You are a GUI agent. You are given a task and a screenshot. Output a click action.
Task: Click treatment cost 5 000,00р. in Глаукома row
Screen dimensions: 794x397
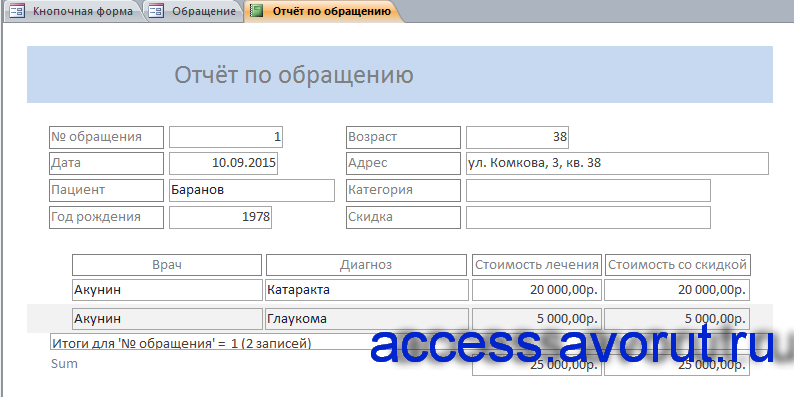(537, 319)
